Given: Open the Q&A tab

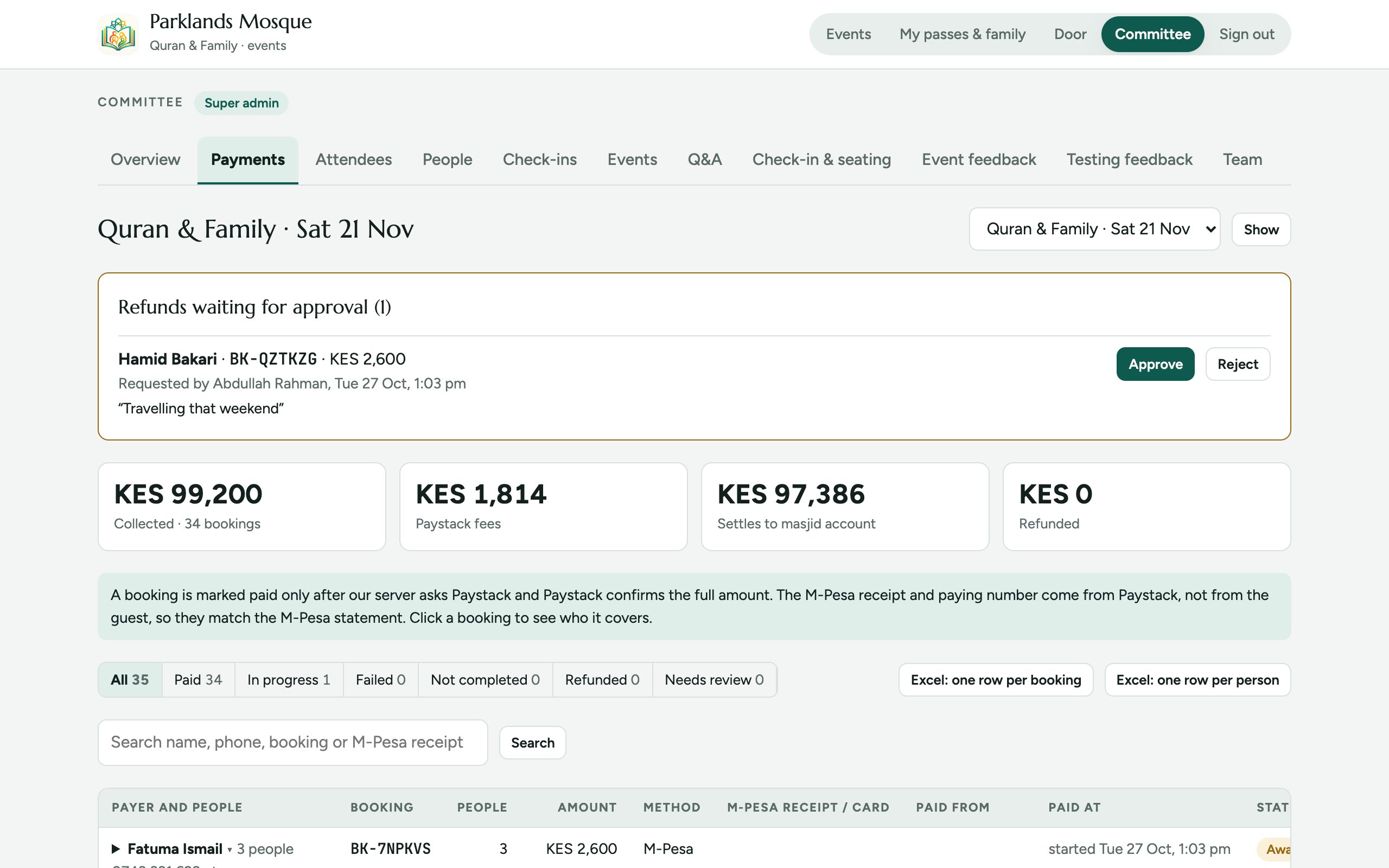Looking at the screenshot, I should point(704,159).
